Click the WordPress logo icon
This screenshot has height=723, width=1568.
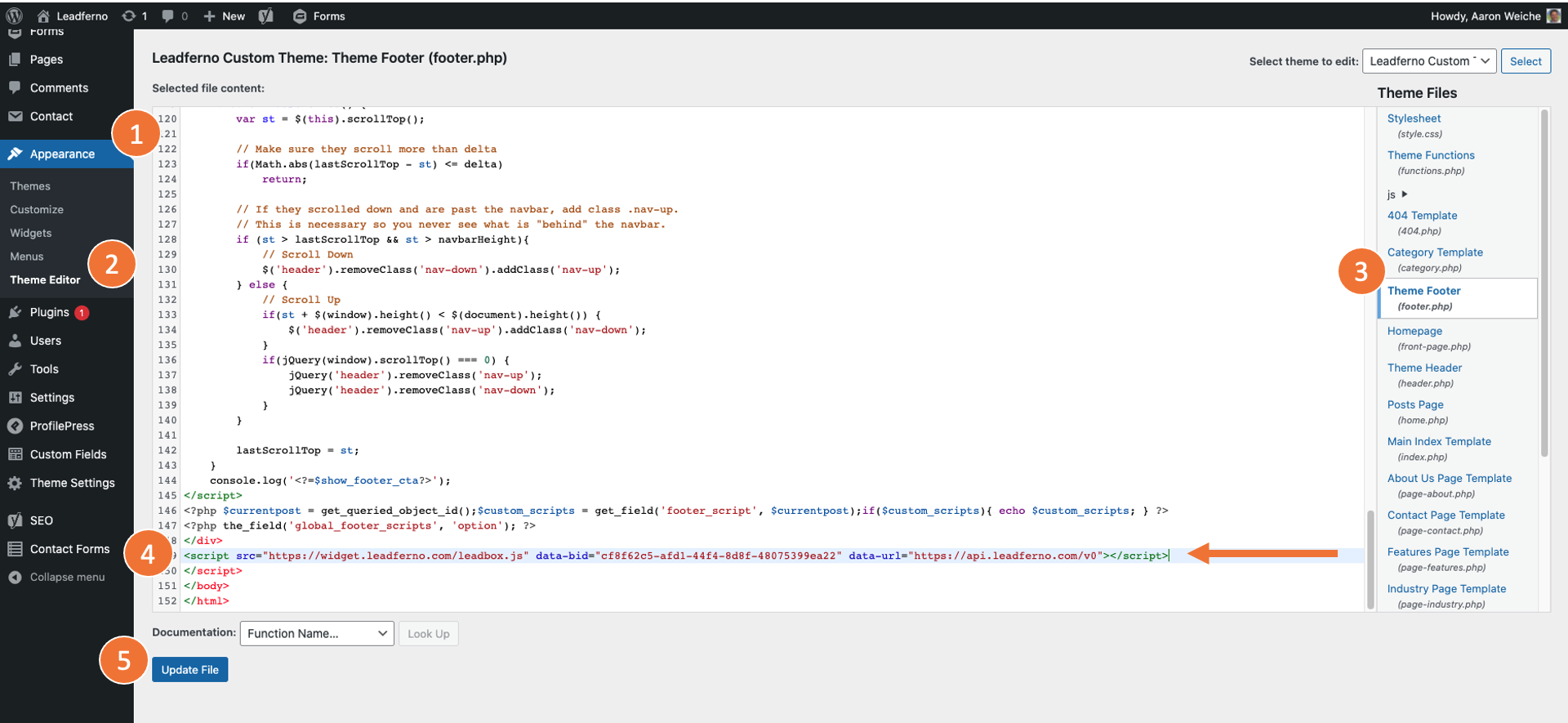14,16
